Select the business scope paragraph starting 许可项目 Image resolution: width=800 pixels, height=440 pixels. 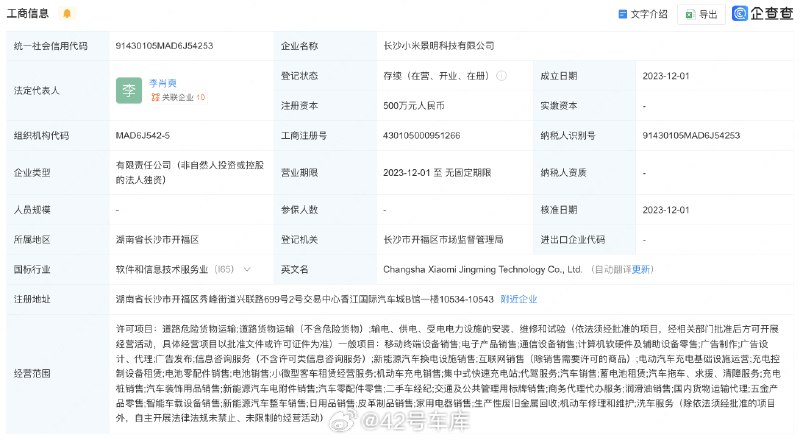pos(448,374)
